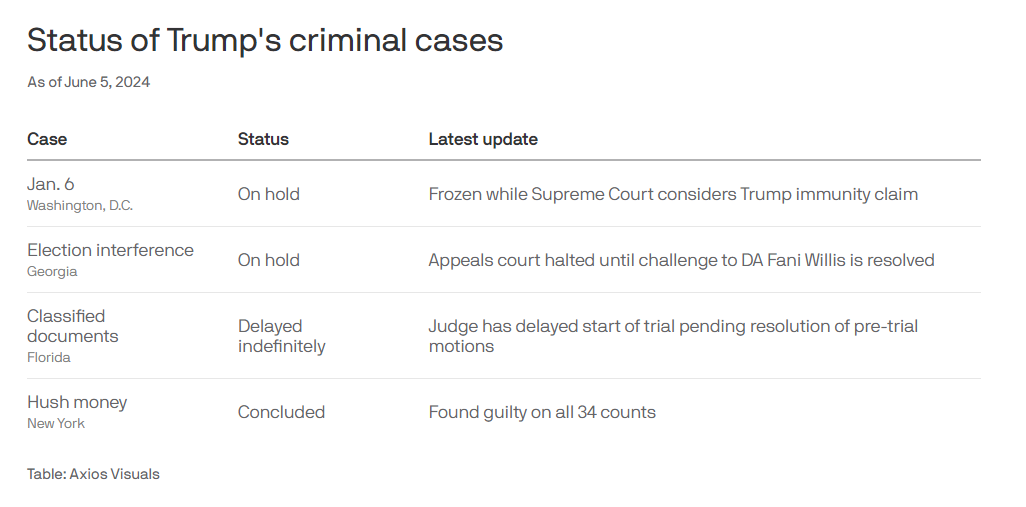Image resolution: width=1026 pixels, height=507 pixels.
Task: Click the 'Status of Trump's criminal cases' title
Action: (265, 41)
